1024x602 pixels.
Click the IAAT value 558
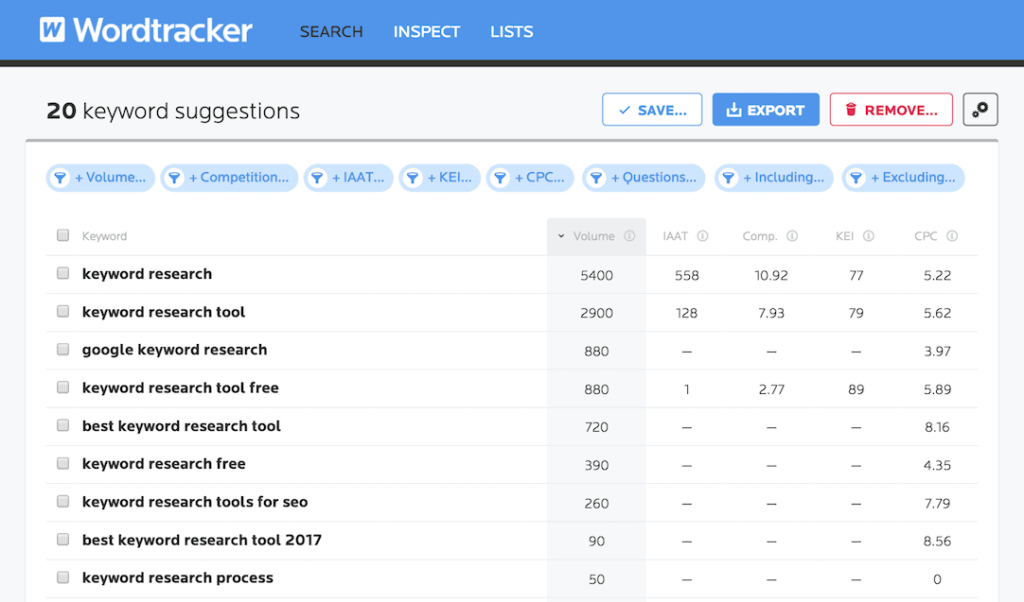(x=687, y=276)
